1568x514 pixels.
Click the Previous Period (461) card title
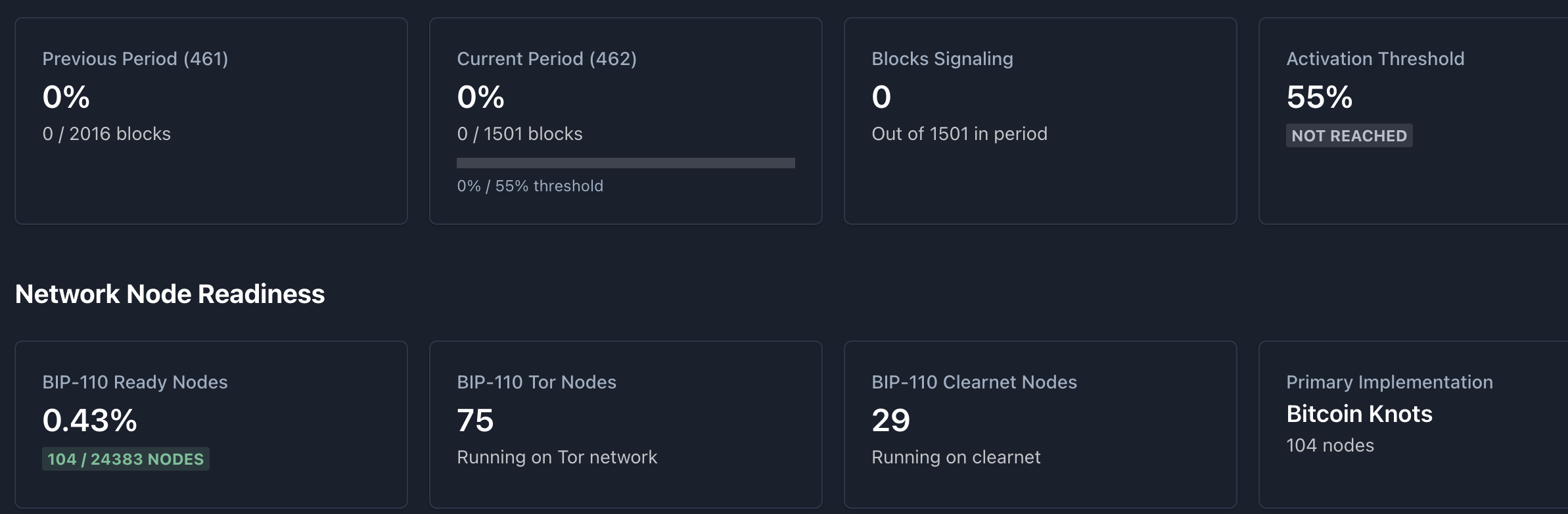(135, 59)
